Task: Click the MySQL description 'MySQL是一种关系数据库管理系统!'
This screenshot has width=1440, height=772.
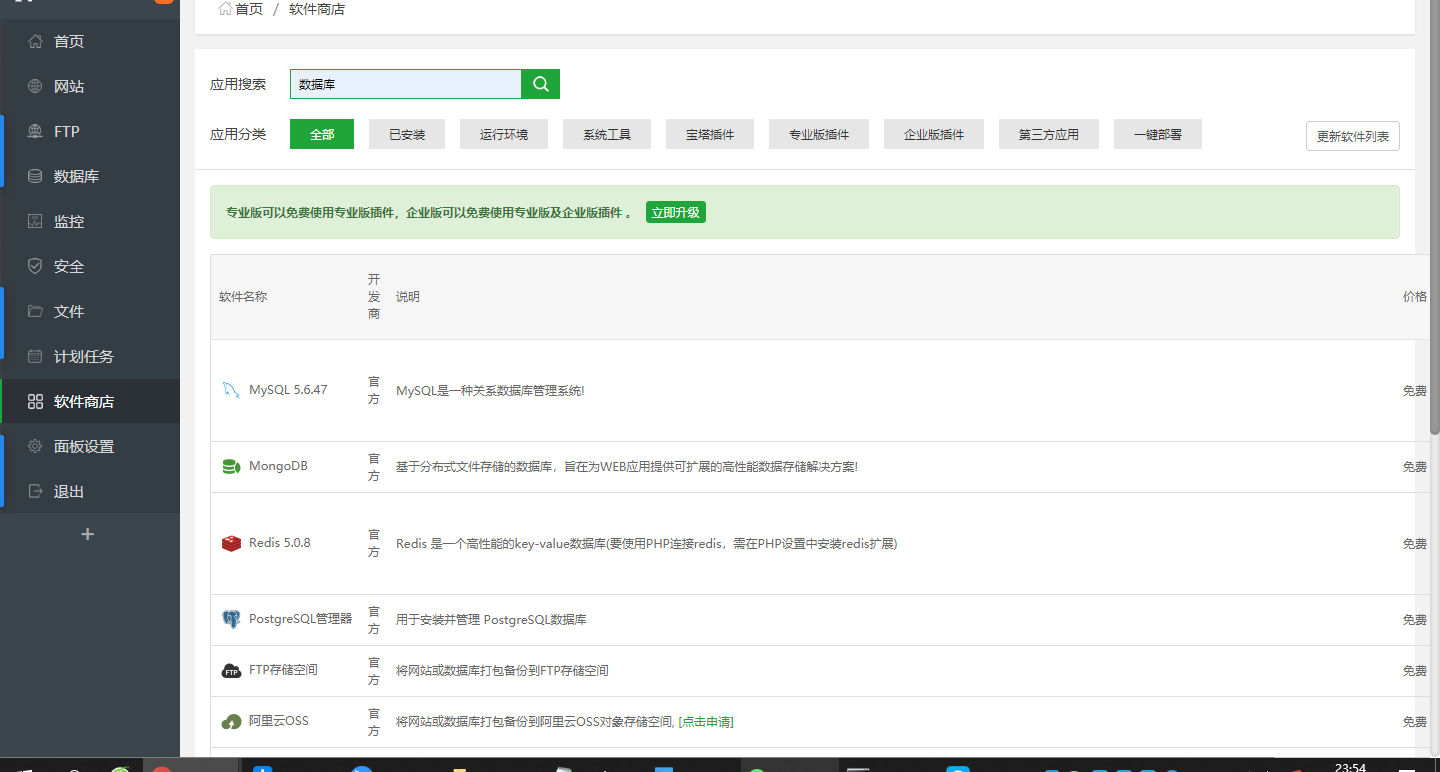Action: 490,391
